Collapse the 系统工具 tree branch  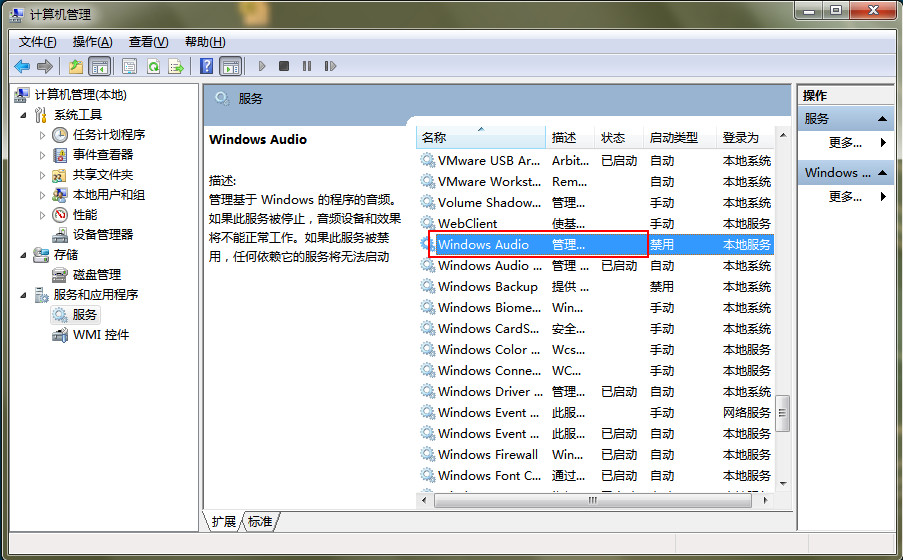(23, 115)
